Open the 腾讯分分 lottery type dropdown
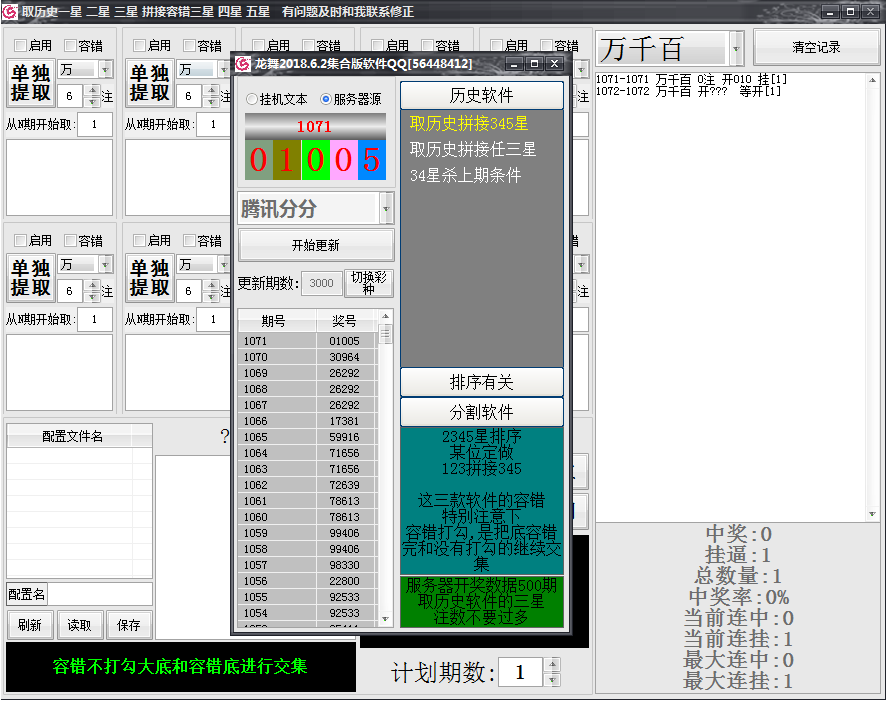The height and width of the screenshot is (703, 889). (386, 209)
